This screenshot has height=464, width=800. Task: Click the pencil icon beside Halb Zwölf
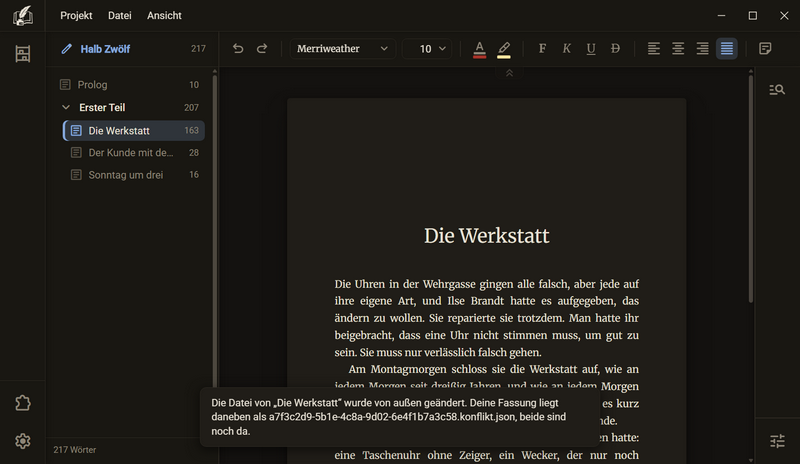point(66,49)
